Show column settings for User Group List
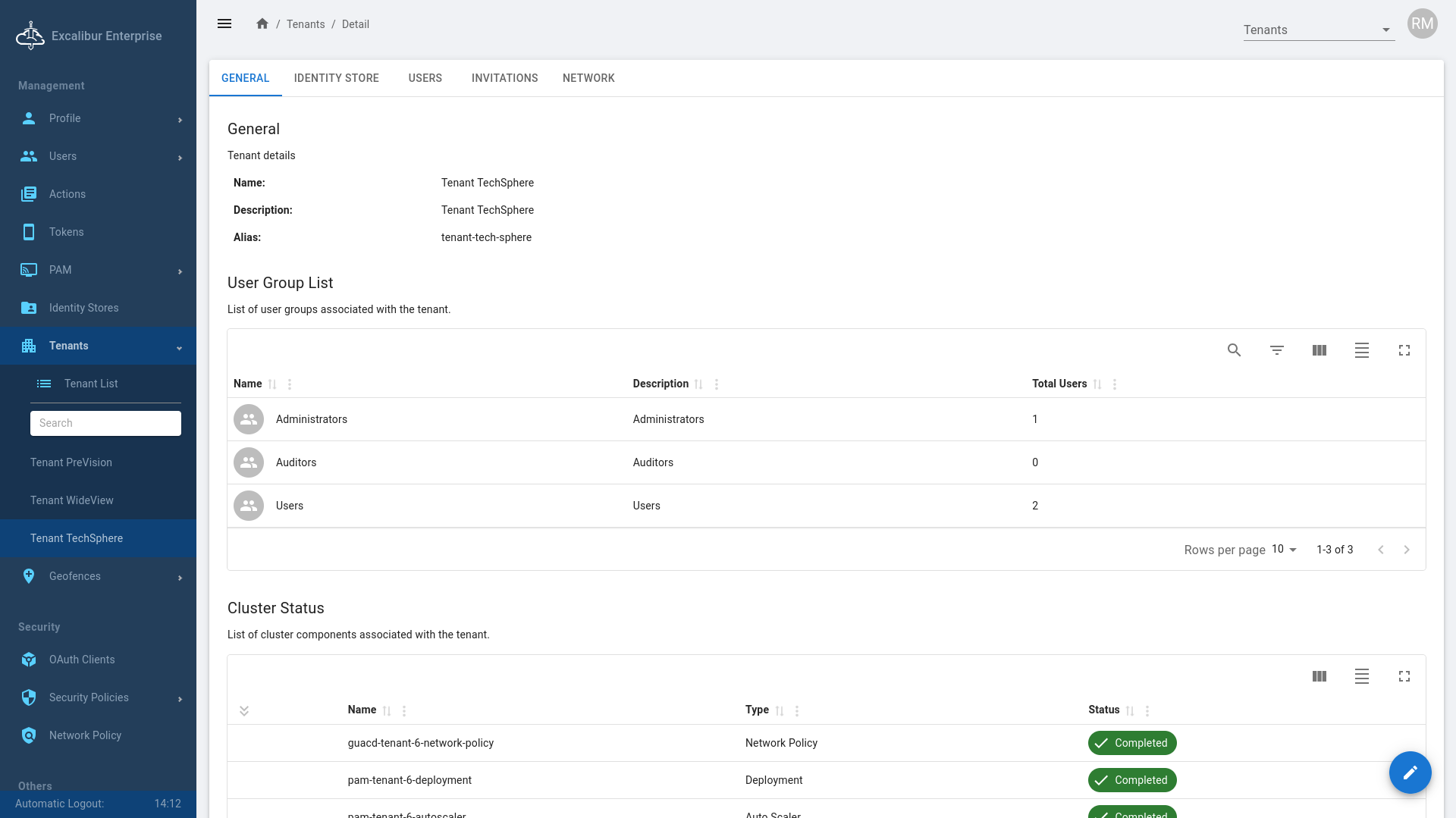 [x=1319, y=350]
